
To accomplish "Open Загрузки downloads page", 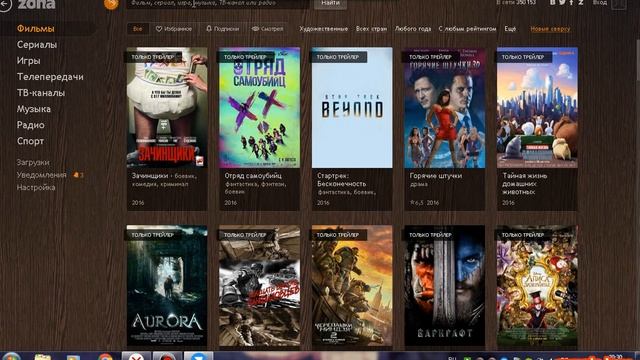I will click(x=33, y=162).
